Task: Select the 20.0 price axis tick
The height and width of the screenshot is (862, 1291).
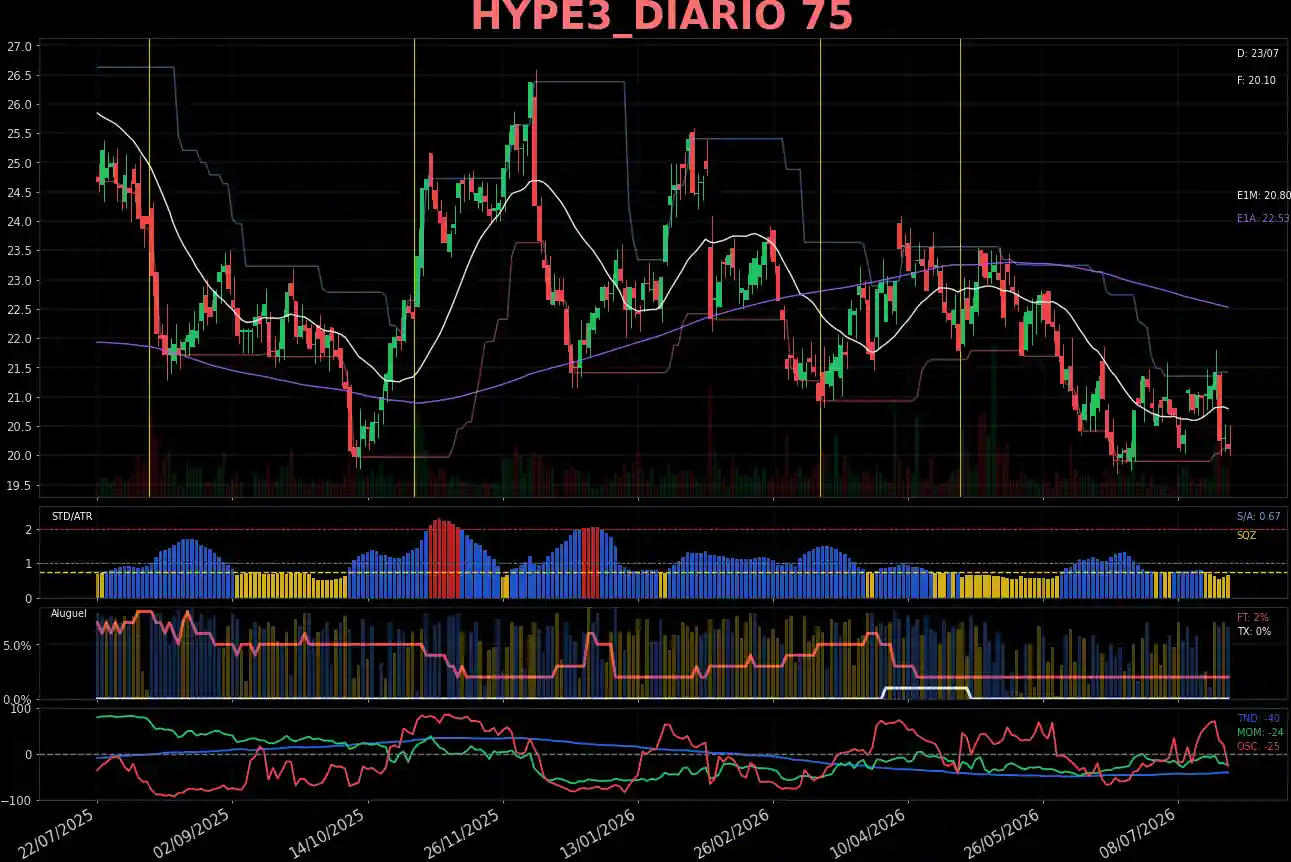Action: coord(20,456)
